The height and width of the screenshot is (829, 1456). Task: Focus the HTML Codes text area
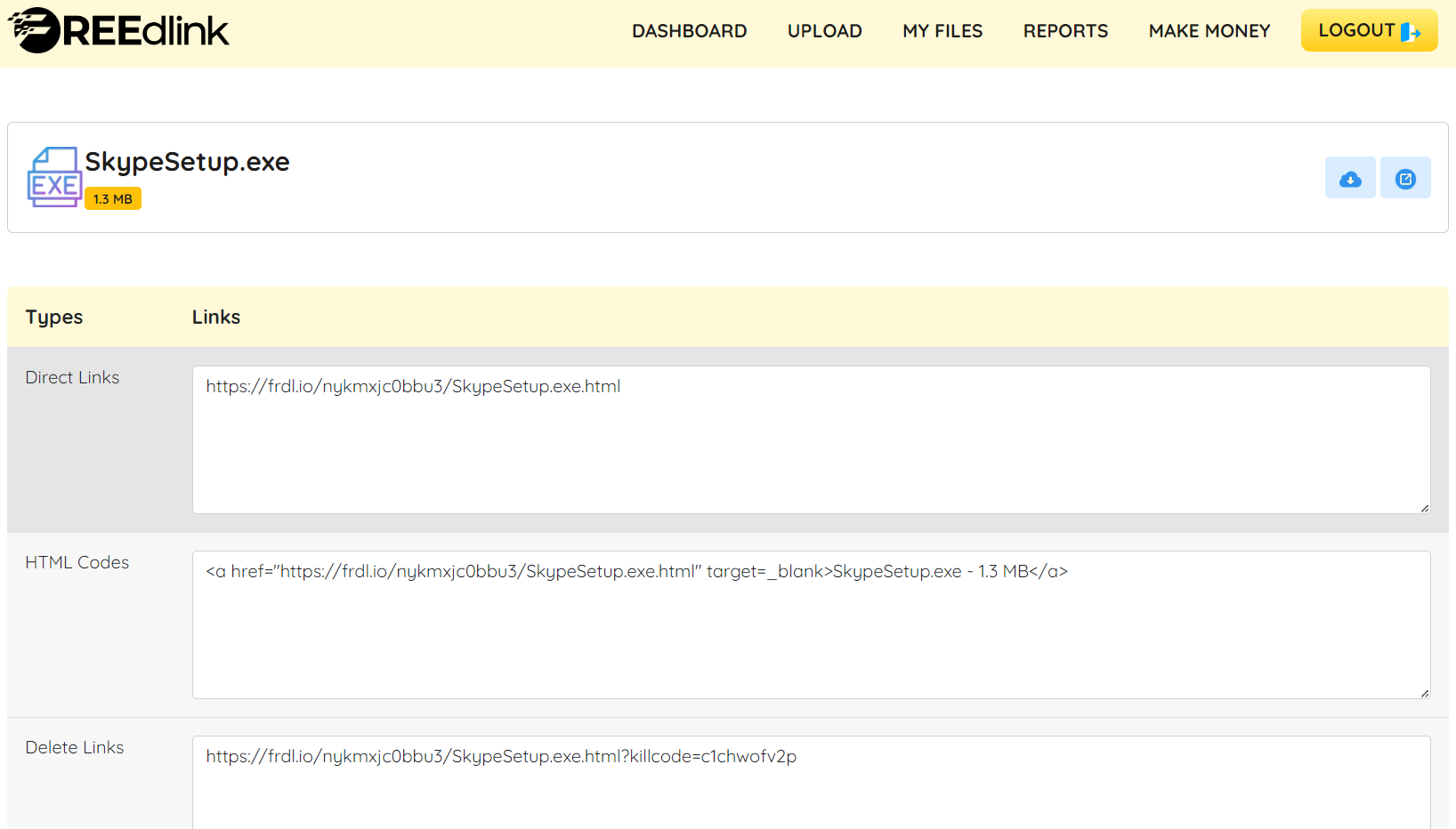click(811, 624)
